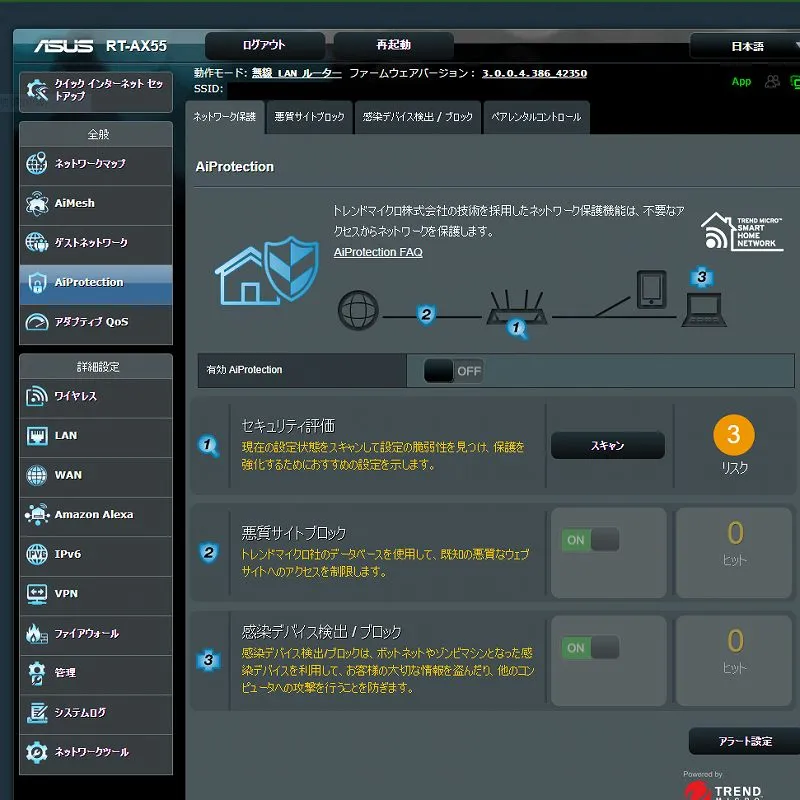Click the アラート設定 button
800x800 pixels.
(x=745, y=741)
